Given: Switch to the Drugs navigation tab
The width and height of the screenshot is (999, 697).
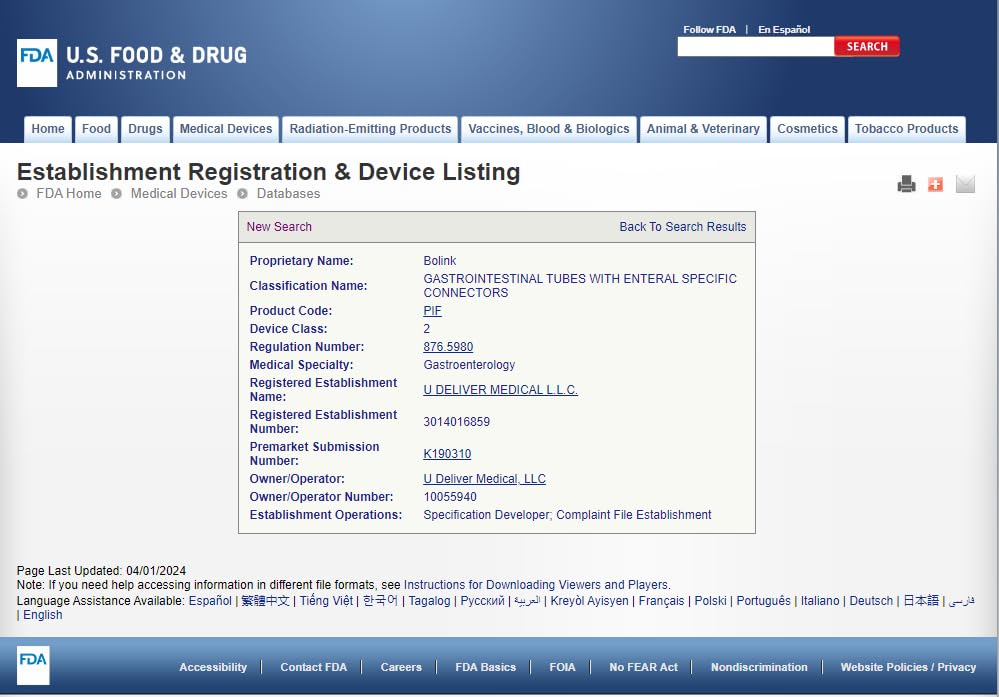Looking at the screenshot, I should click(145, 129).
